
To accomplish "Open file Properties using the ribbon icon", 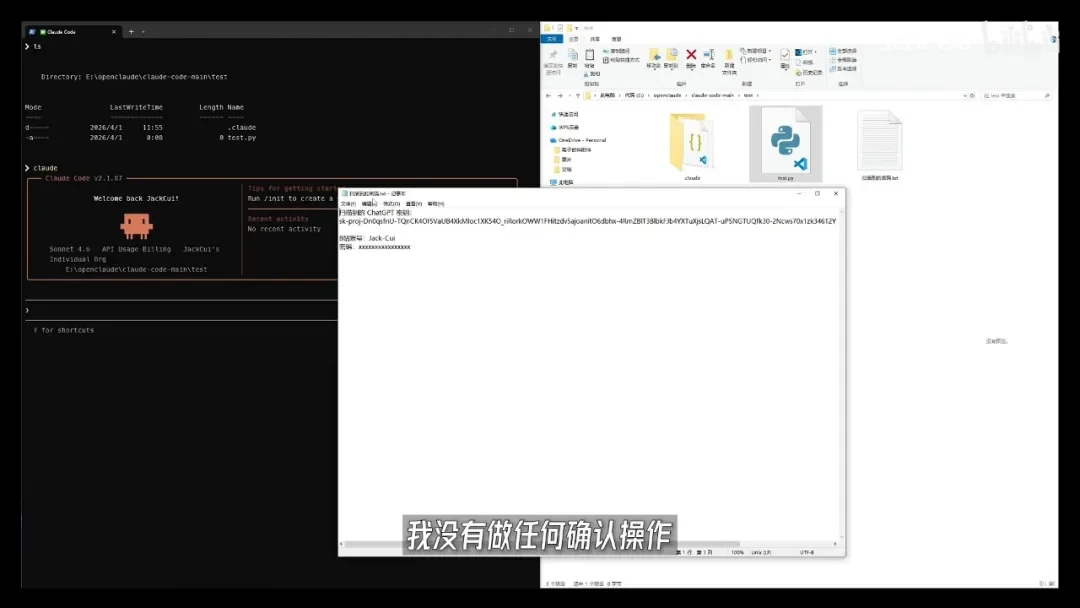I will (x=785, y=55).
